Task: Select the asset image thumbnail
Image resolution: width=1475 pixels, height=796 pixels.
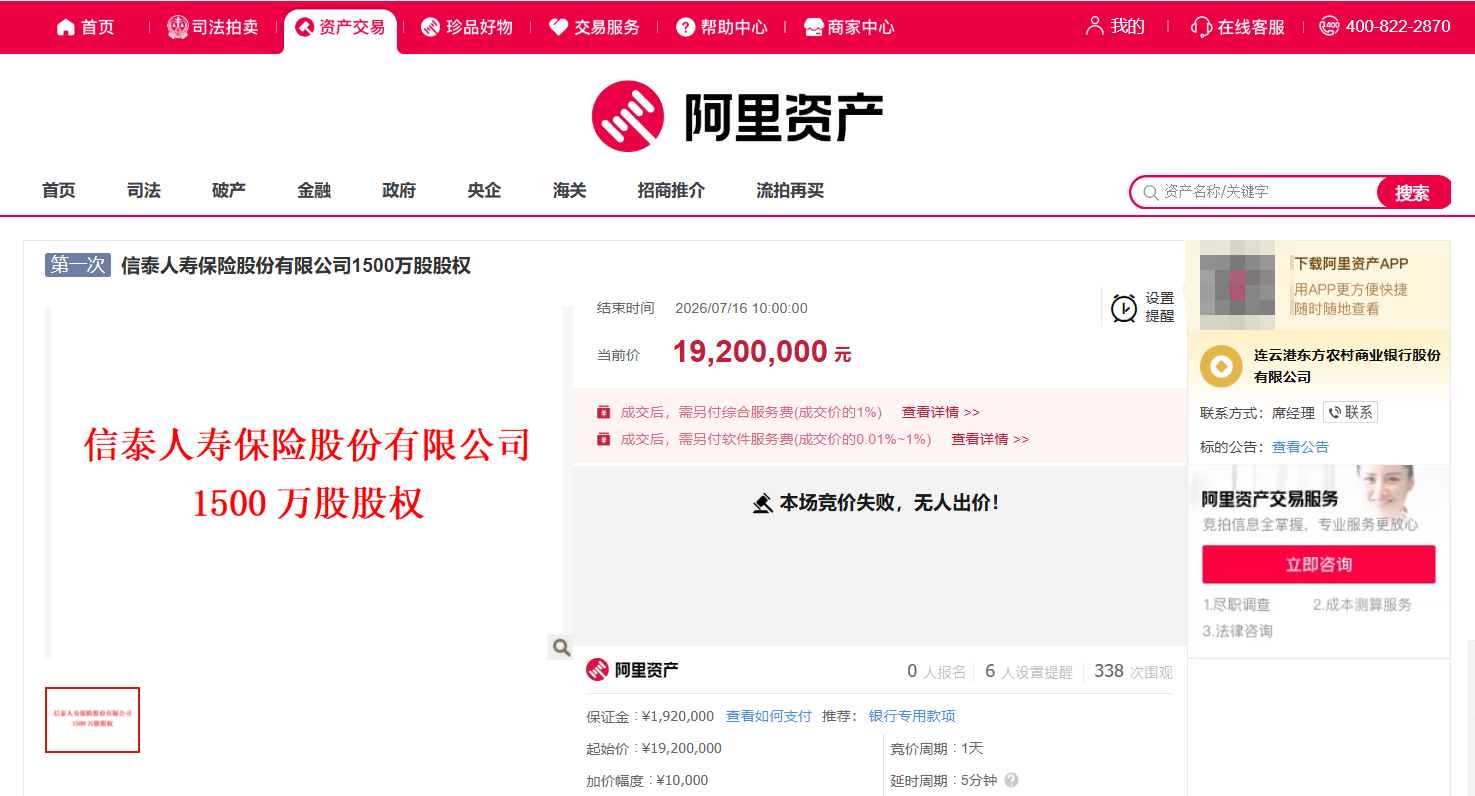Action: tap(92, 720)
